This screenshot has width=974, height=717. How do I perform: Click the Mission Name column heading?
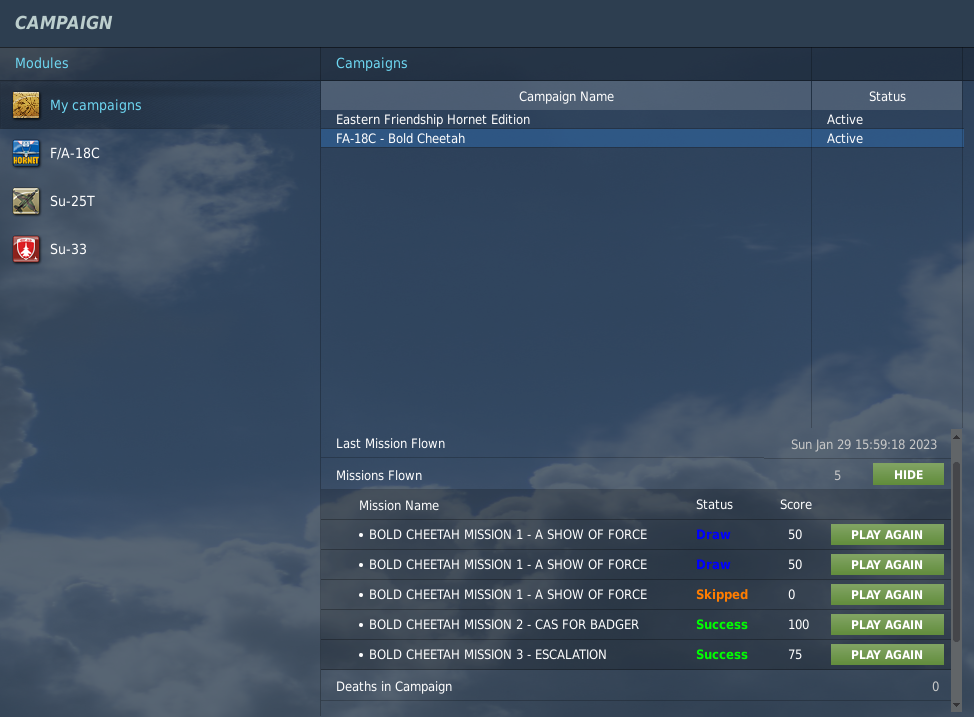[399, 505]
